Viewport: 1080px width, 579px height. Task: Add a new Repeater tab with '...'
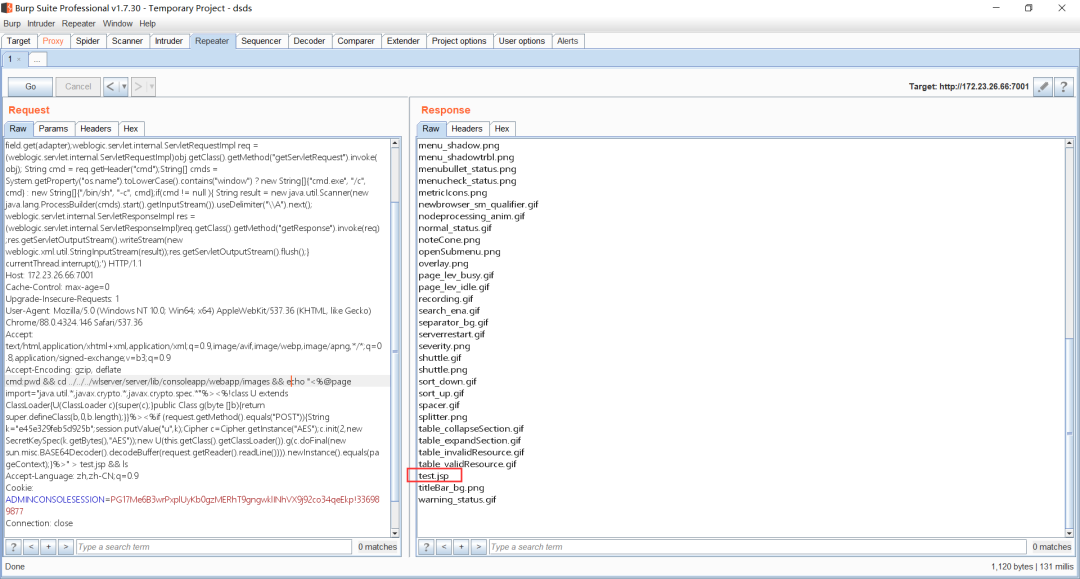coord(37,59)
